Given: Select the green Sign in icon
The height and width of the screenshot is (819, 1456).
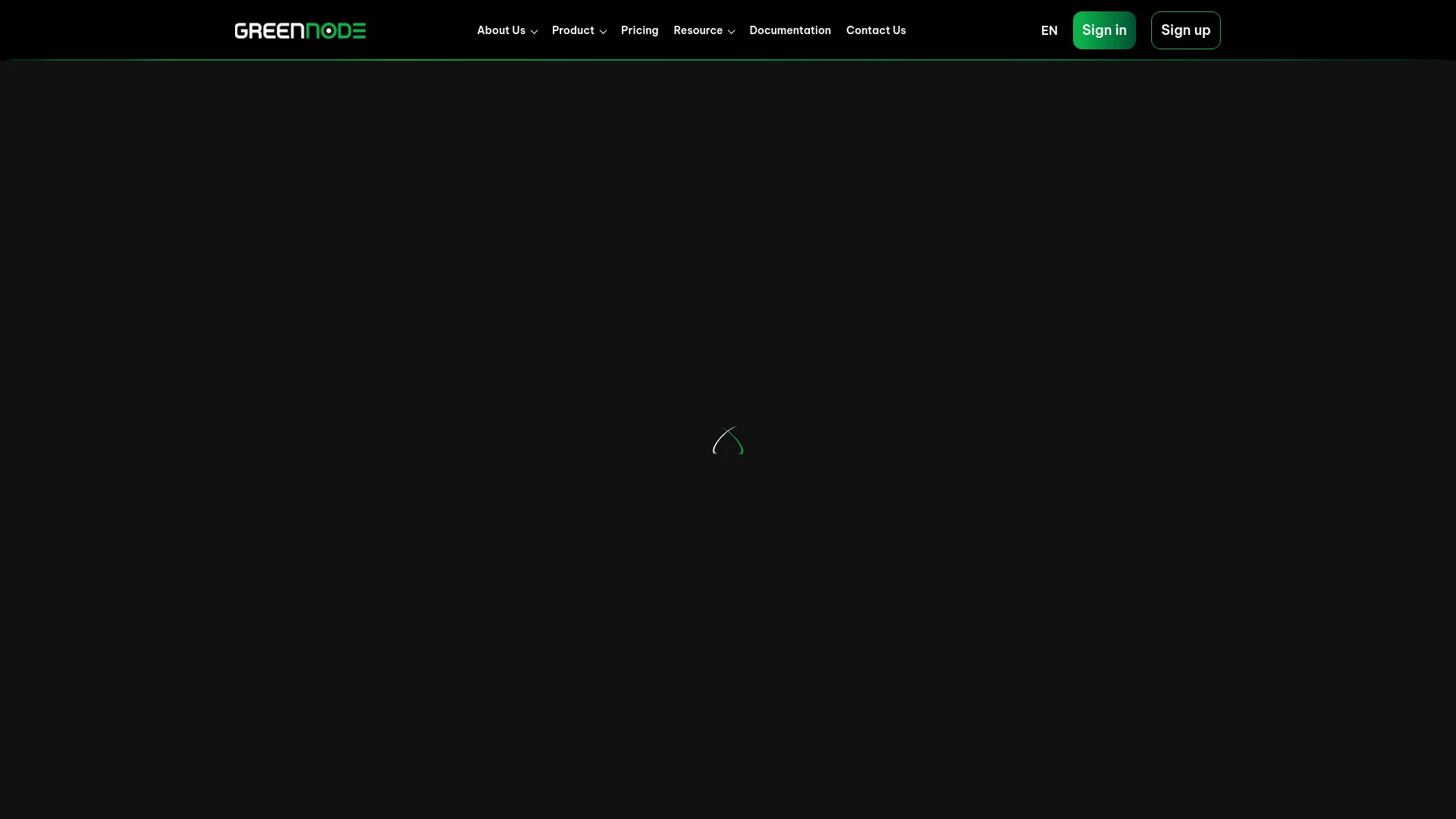Looking at the screenshot, I should [x=1104, y=30].
